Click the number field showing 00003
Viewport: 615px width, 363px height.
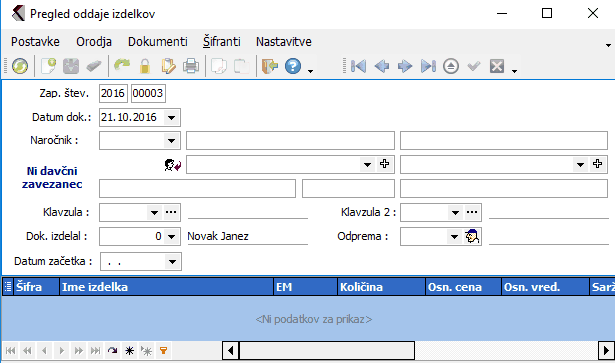coord(148,93)
